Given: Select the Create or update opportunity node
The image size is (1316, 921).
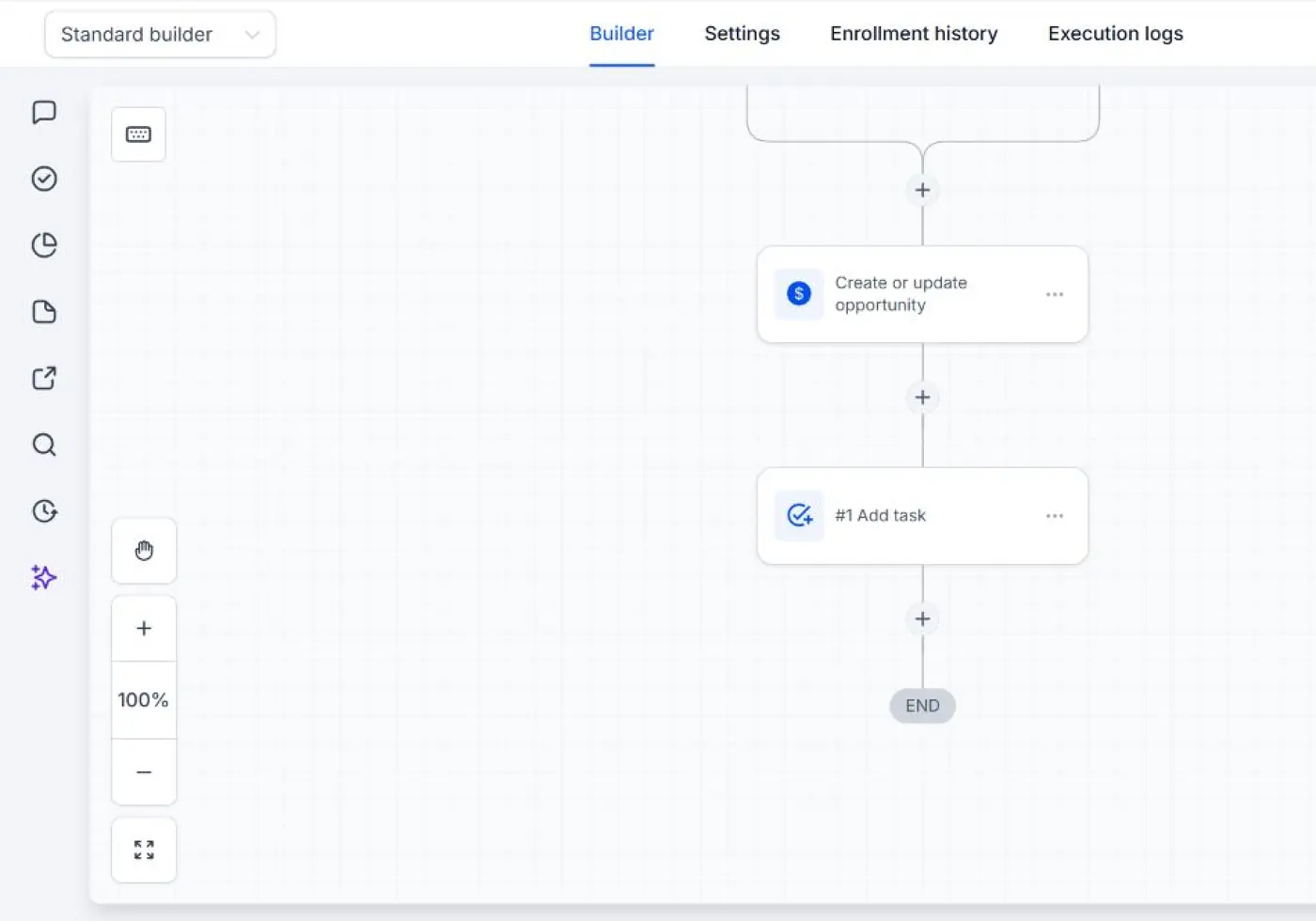Looking at the screenshot, I should (x=922, y=294).
